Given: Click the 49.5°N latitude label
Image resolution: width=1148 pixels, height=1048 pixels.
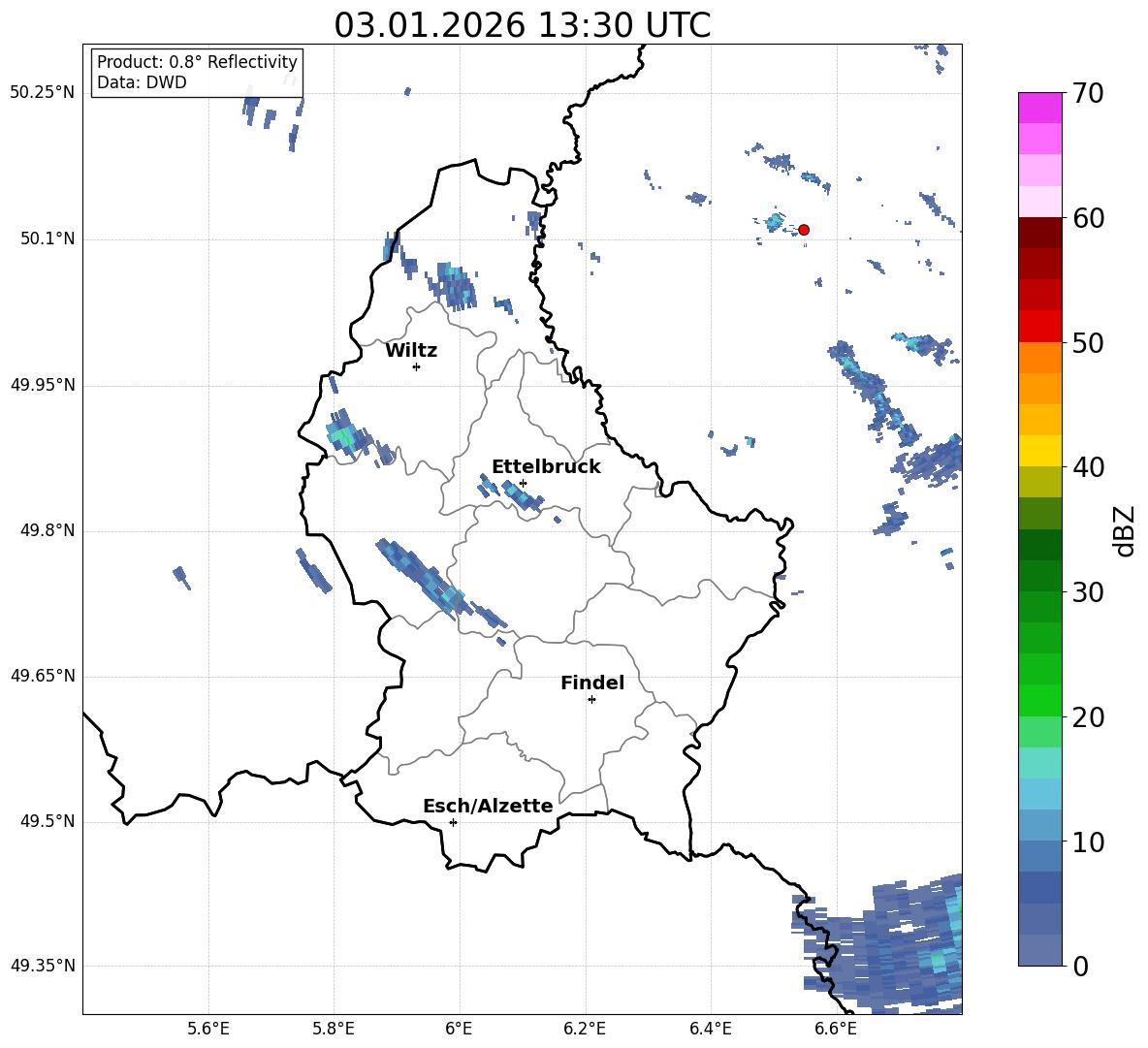Looking at the screenshot, I should [x=48, y=821].
